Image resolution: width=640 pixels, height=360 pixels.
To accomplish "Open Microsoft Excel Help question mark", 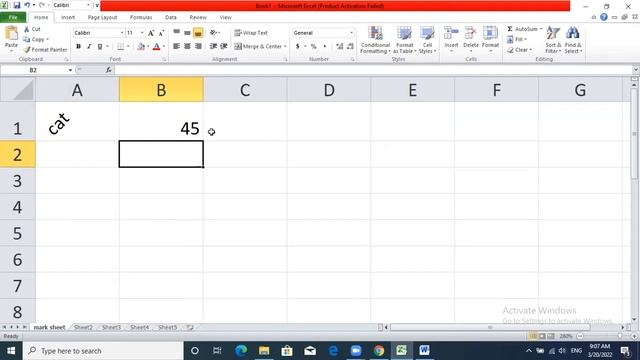I will tap(604, 17).
